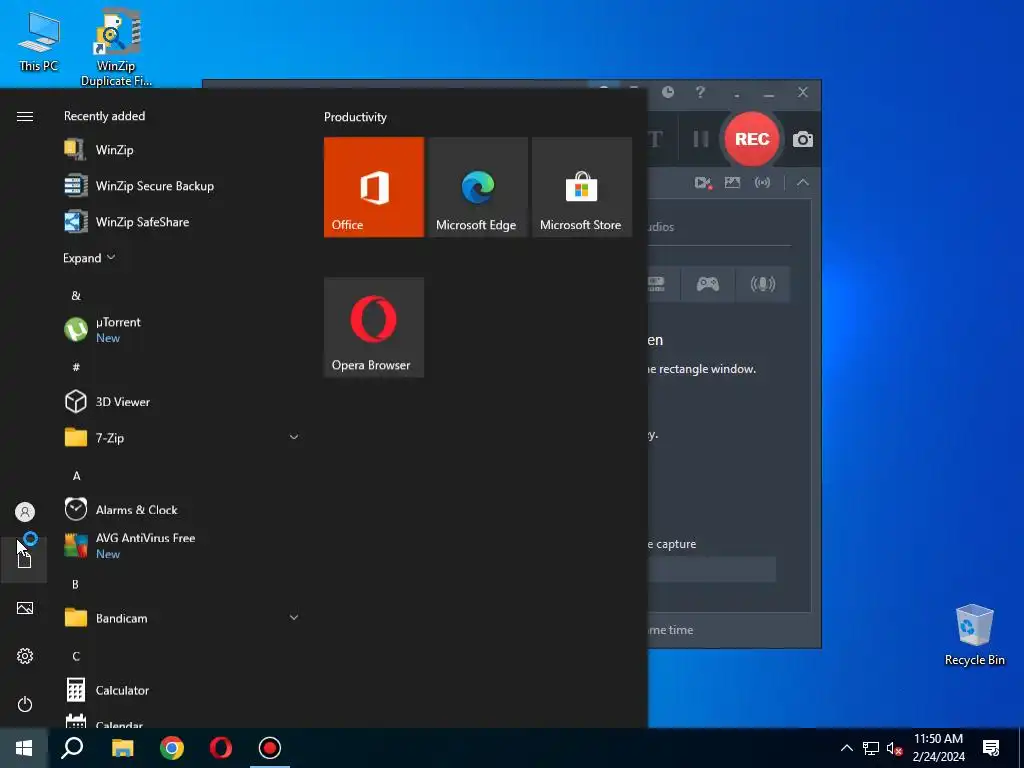
Task: Expand the 7-Zip folder
Action: click(x=182, y=438)
